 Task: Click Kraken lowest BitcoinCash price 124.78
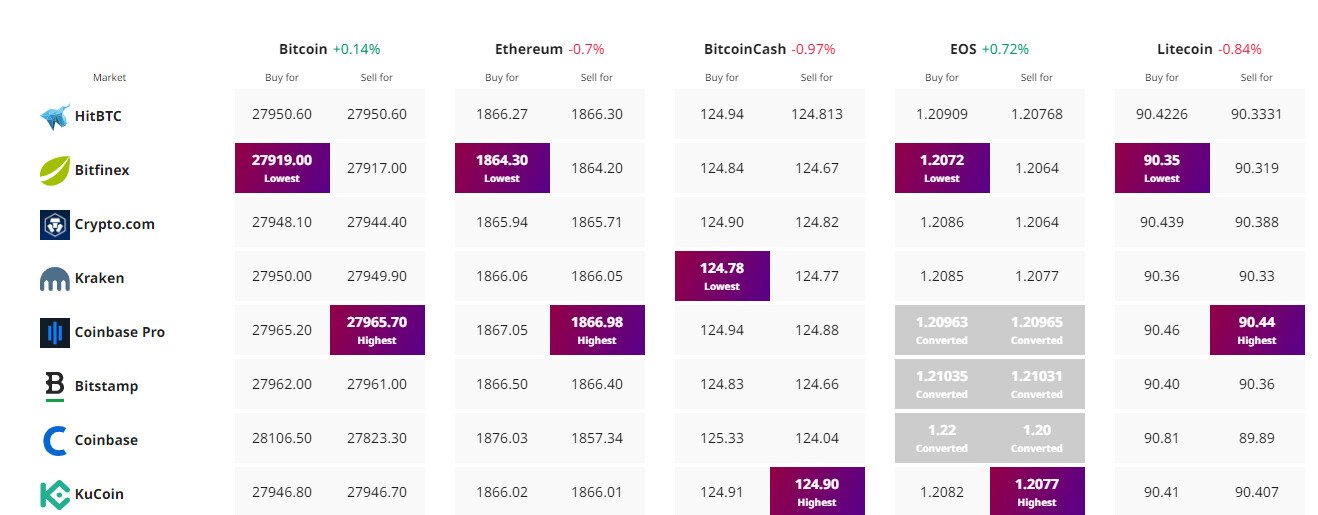coord(722,275)
